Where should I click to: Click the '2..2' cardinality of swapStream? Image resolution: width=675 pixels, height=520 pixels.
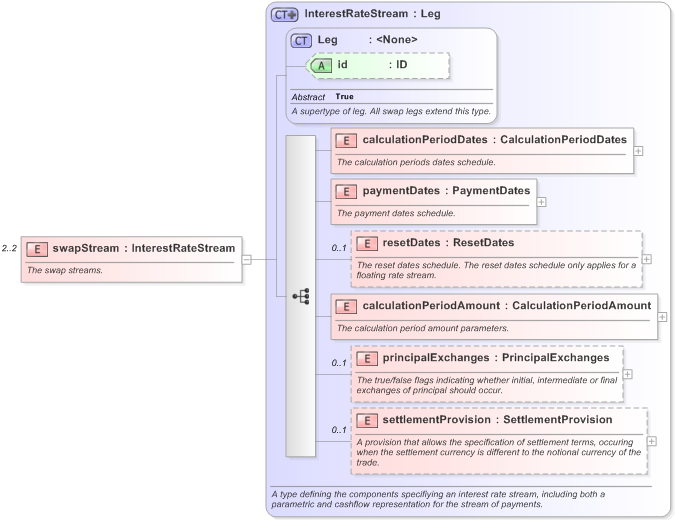coord(9,248)
